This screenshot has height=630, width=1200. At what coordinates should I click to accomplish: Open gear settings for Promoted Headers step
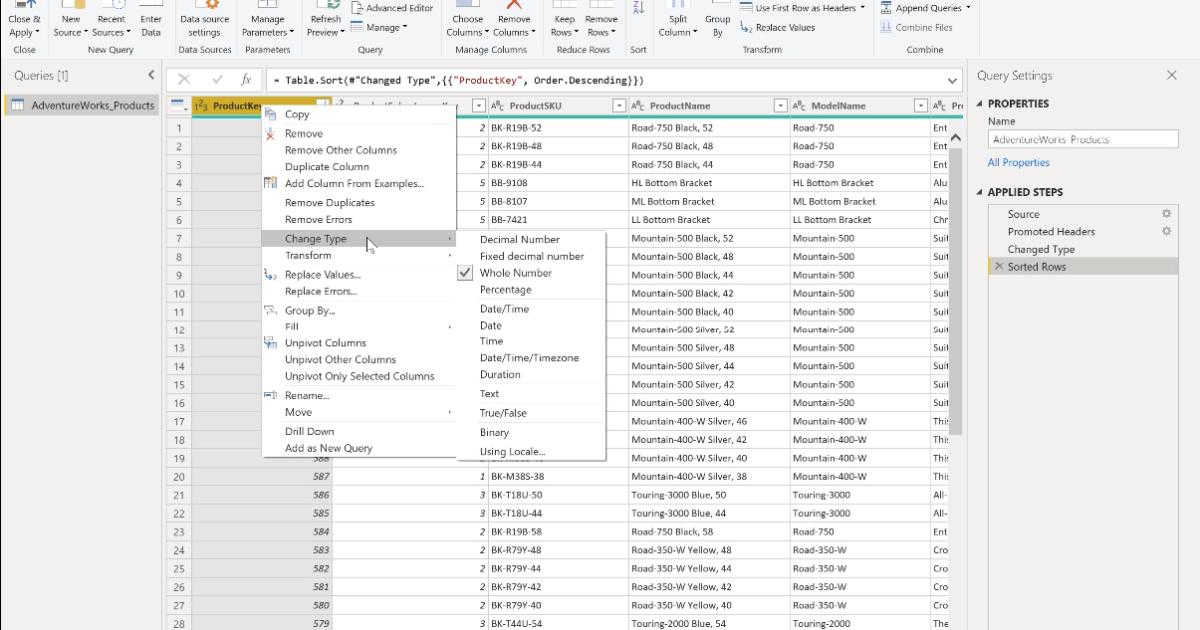pyautogui.click(x=1165, y=231)
